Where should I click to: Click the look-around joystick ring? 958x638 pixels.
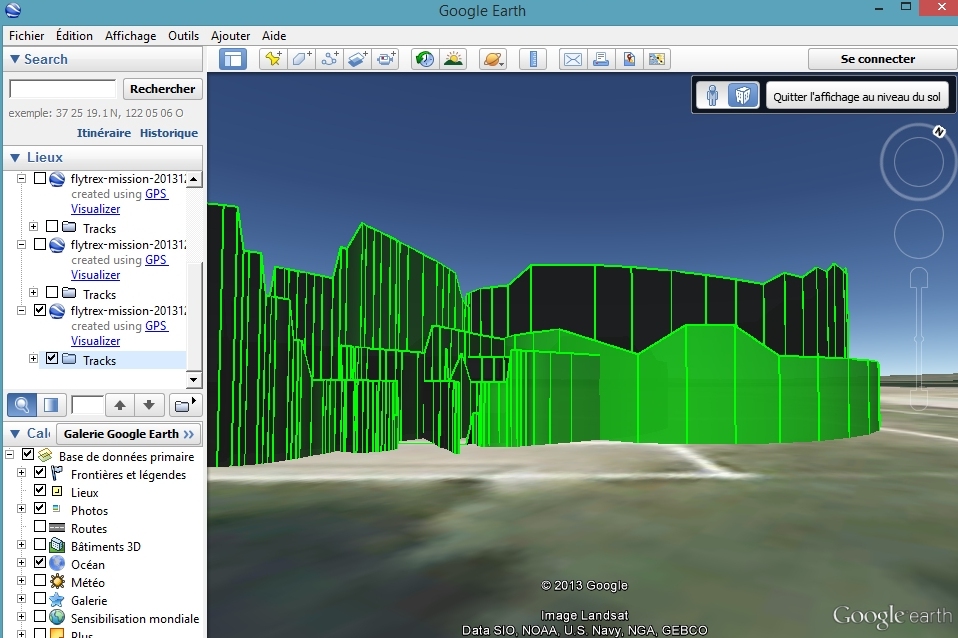coord(918,162)
